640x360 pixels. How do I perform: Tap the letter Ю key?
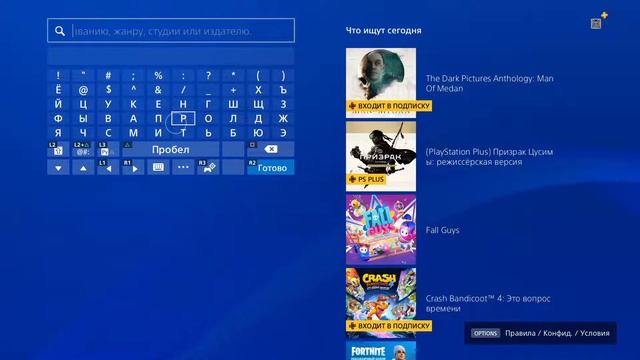pyautogui.click(x=258, y=133)
